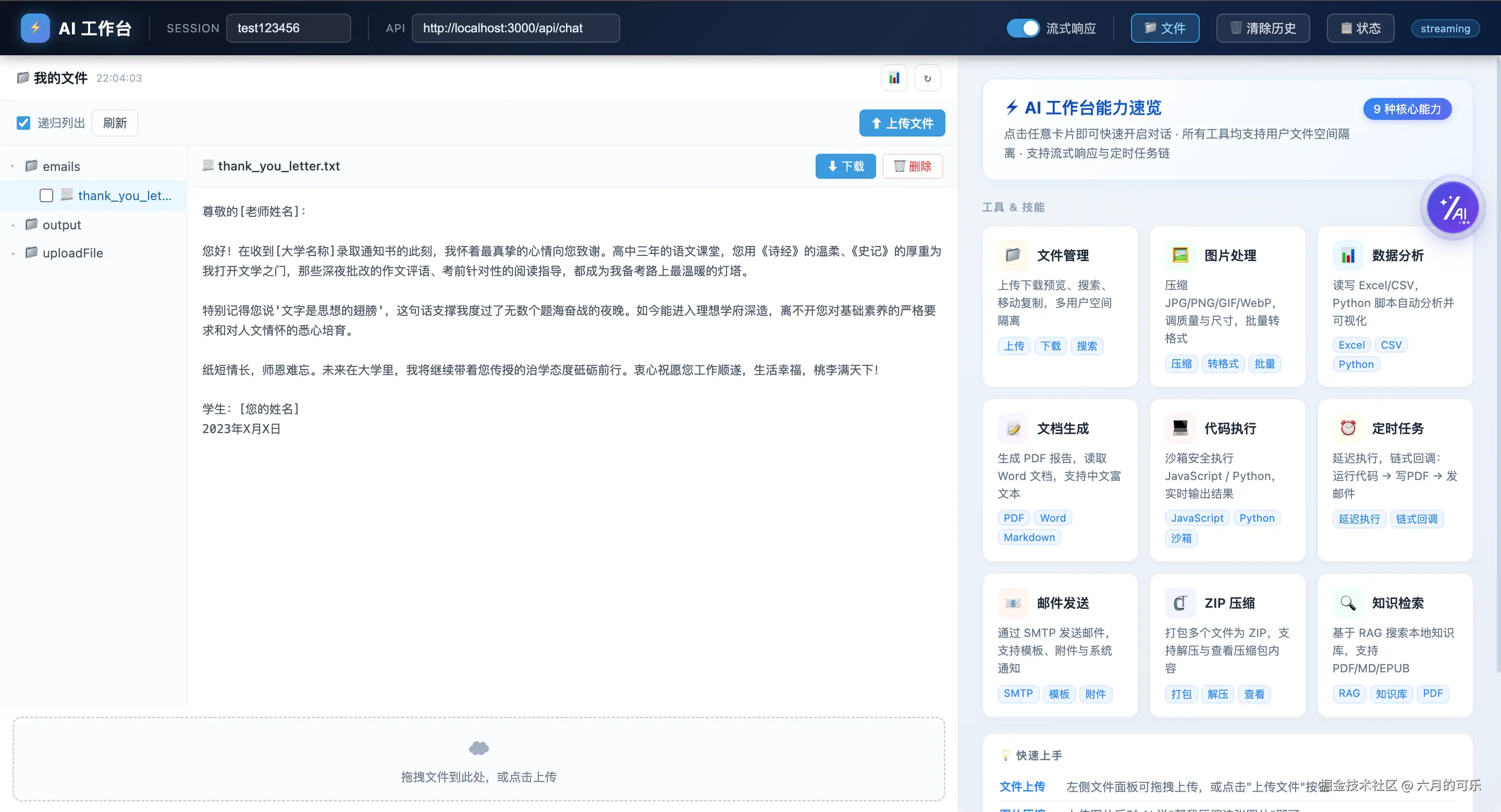Click the 上传文件 upload button
This screenshot has width=1501, height=812.
click(x=902, y=123)
